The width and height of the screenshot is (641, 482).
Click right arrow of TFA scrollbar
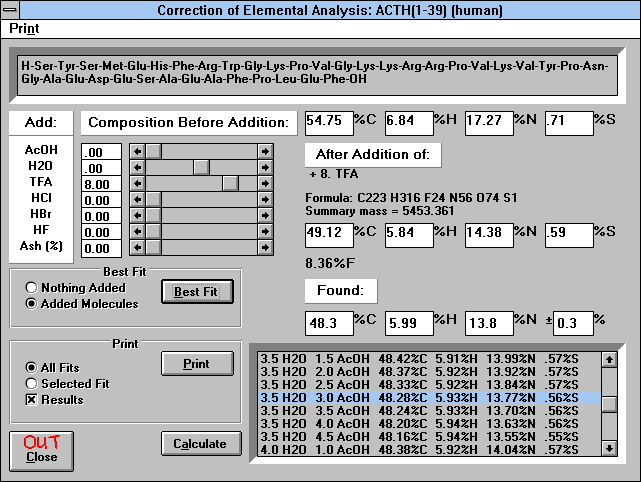point(265,184)
